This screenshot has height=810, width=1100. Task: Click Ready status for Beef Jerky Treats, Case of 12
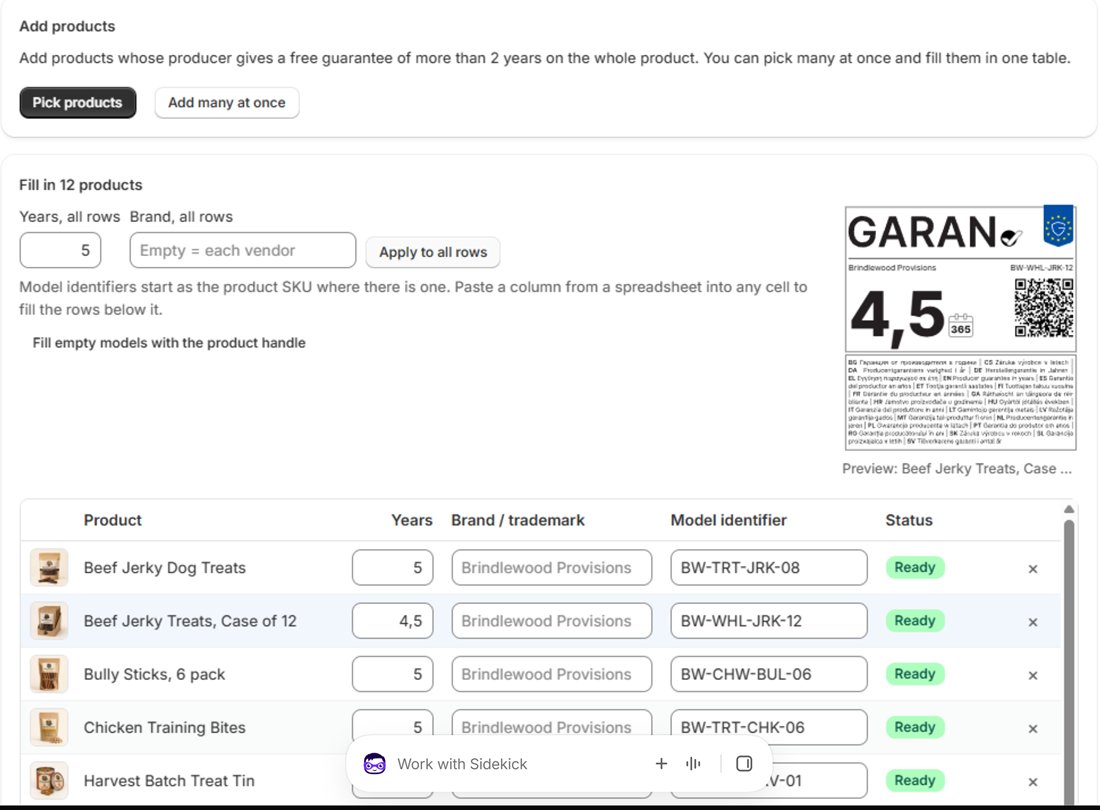915,621
